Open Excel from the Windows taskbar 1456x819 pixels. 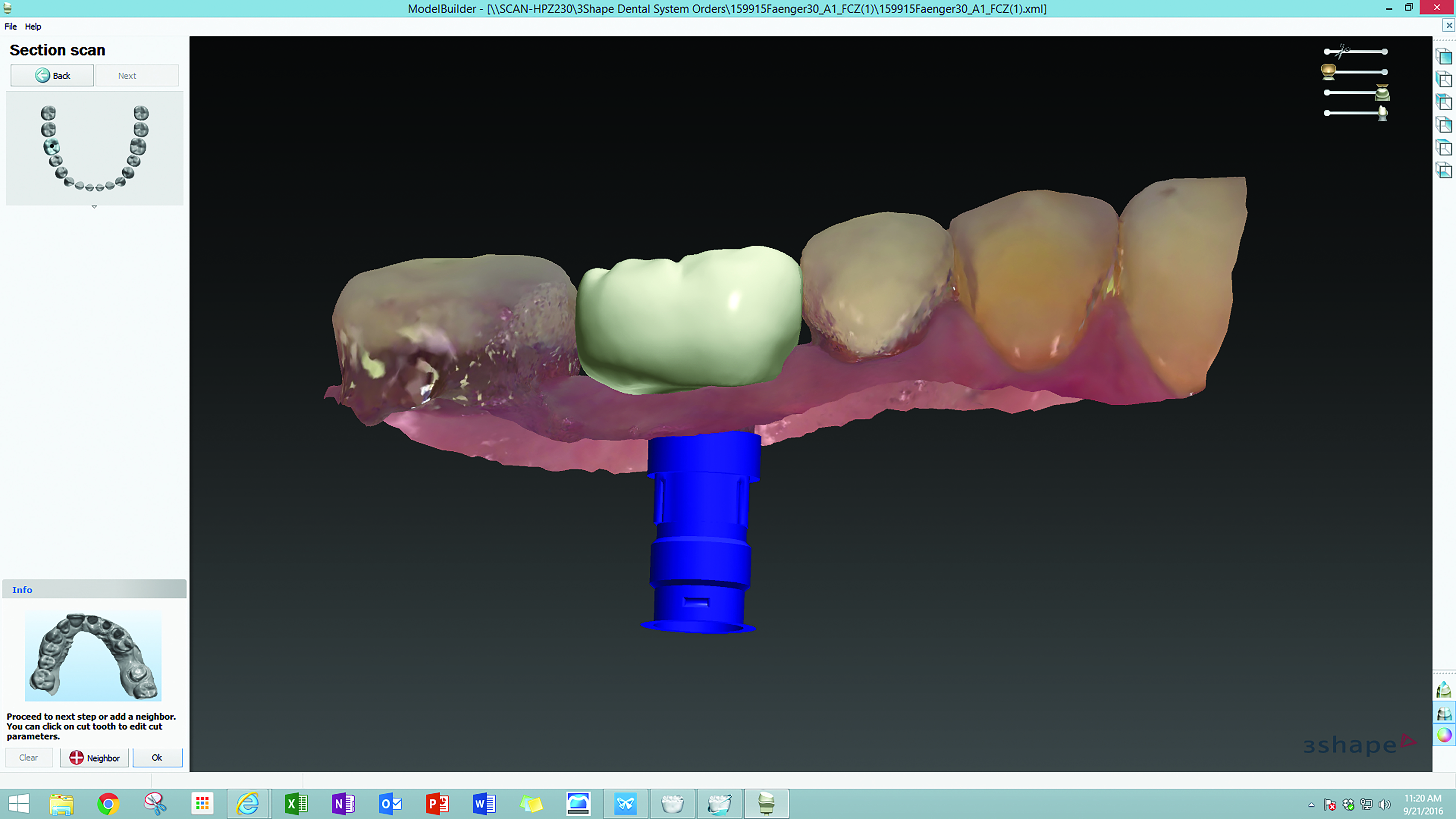click(296, 803)
